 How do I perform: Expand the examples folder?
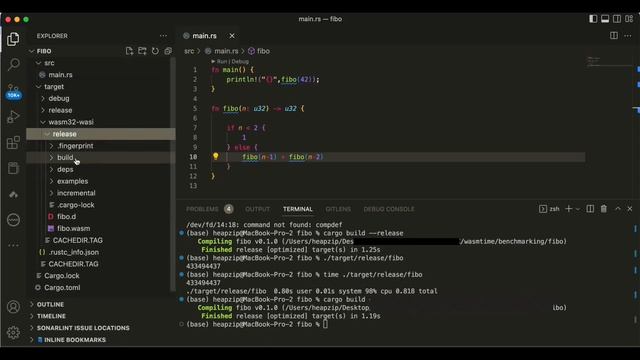52,181
